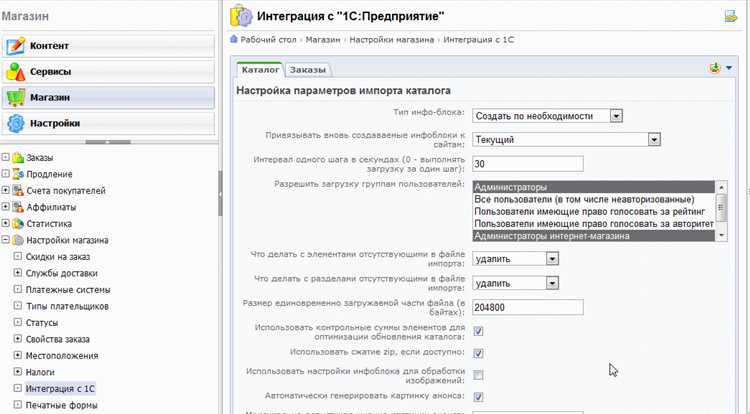Click the Статистика icon in tree
Viewport: 750px width, 414px height.
click(x=18, y=224)
